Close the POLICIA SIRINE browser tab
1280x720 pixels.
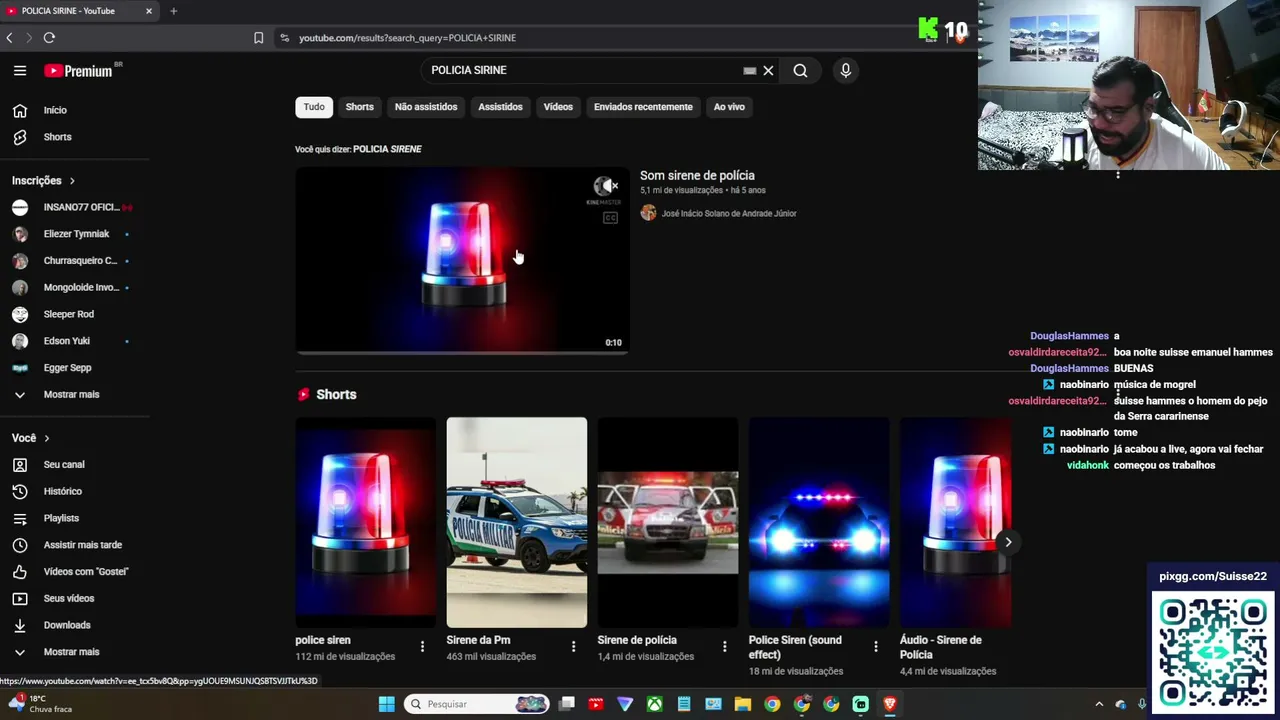coord(149,11)
